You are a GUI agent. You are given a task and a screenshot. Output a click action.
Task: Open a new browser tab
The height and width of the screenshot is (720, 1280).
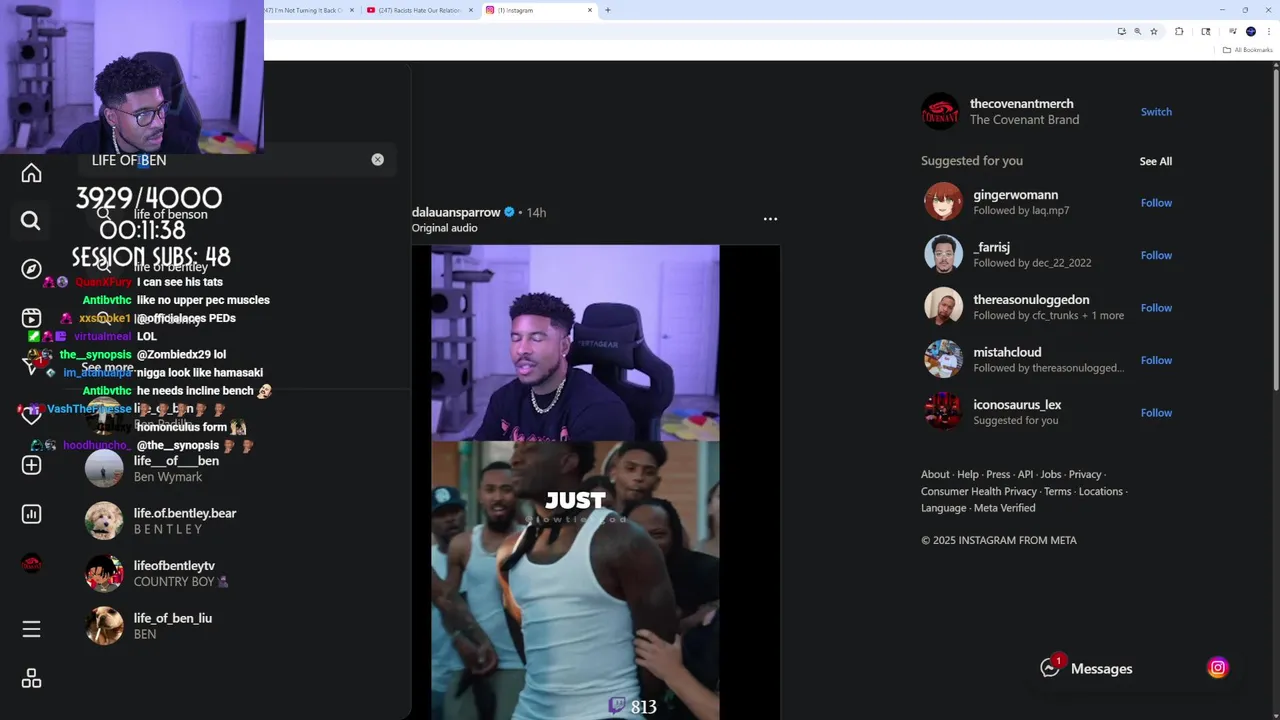(607, 10)
